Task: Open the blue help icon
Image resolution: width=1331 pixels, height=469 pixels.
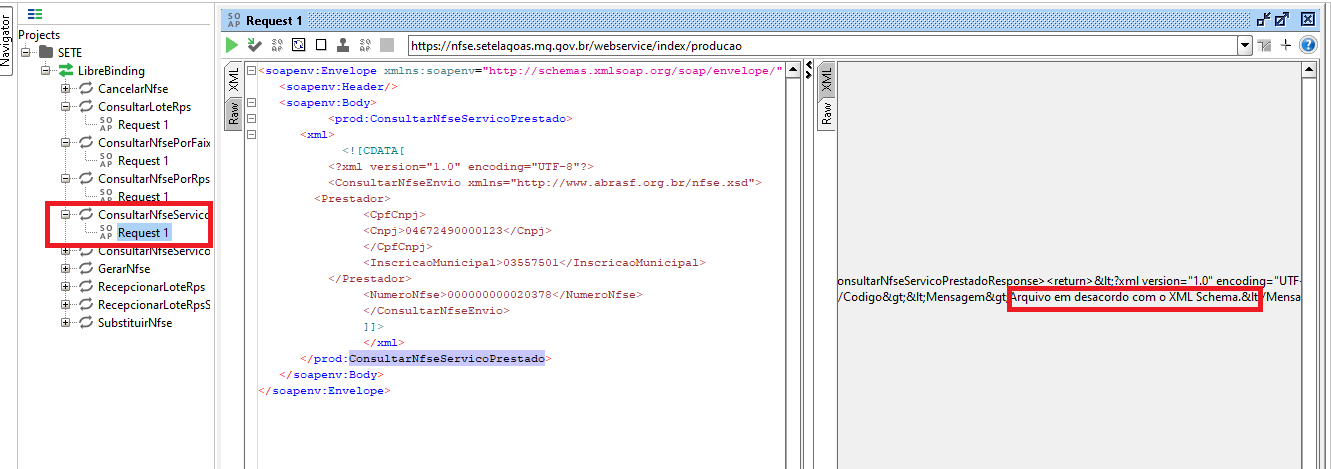Action: tap(1307, 45)
